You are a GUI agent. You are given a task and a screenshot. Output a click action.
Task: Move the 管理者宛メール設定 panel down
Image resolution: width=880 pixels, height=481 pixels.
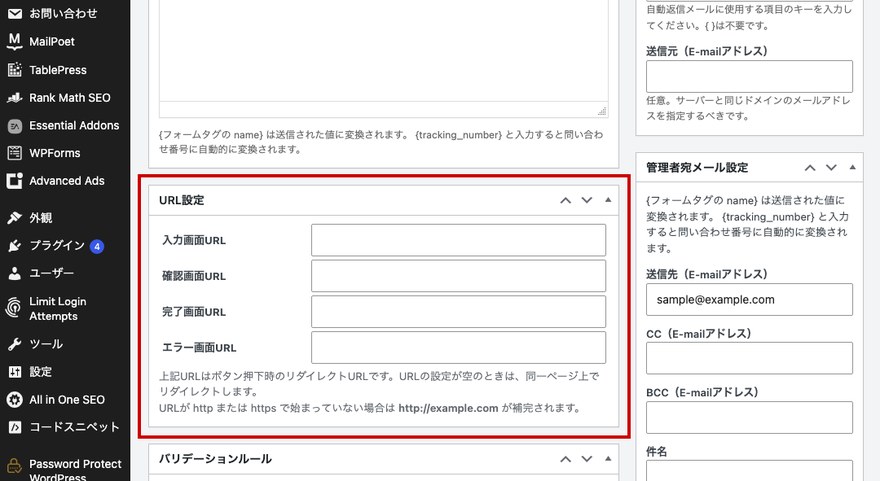tap(831, 168)
